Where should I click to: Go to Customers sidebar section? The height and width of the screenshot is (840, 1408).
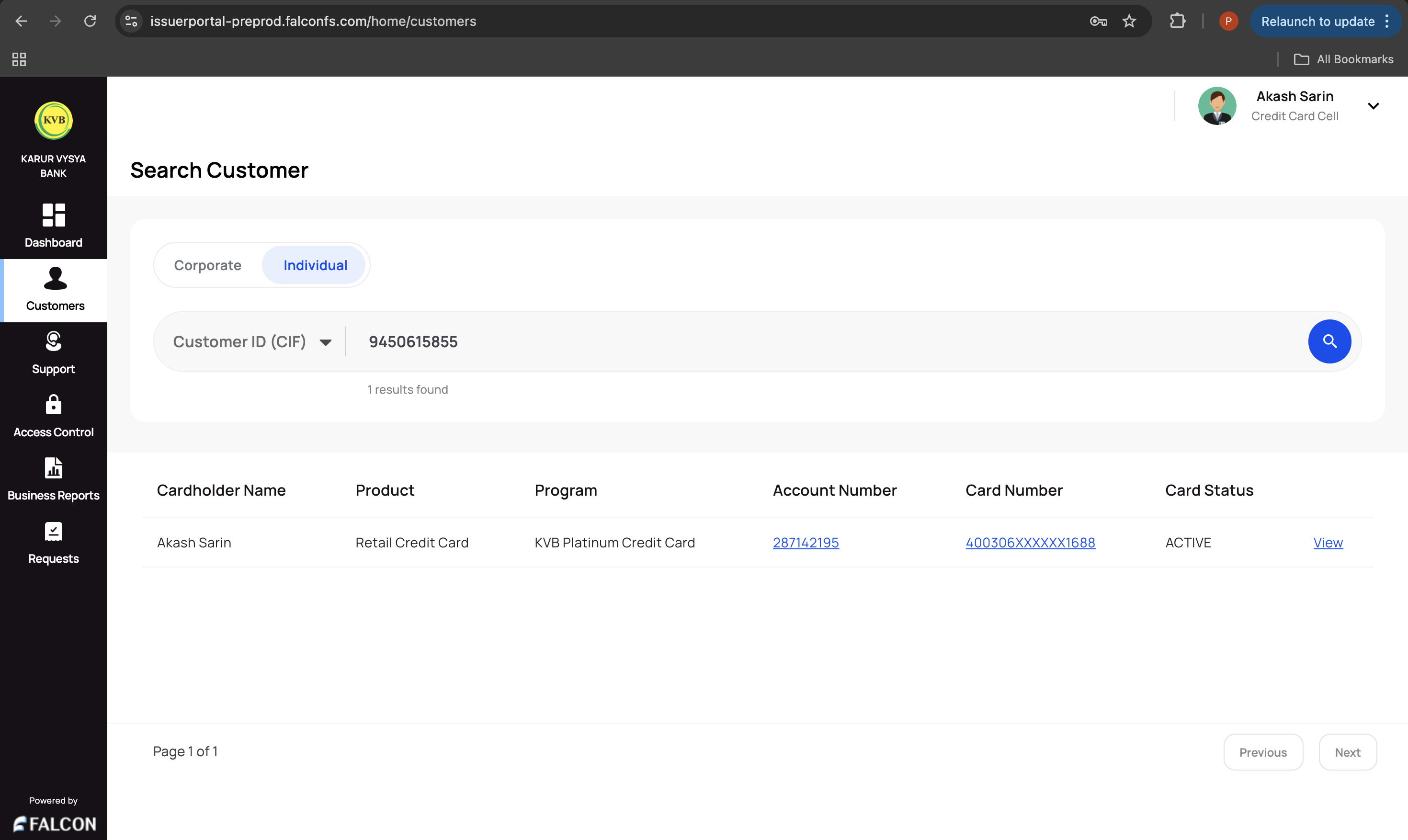click(55, 290)
